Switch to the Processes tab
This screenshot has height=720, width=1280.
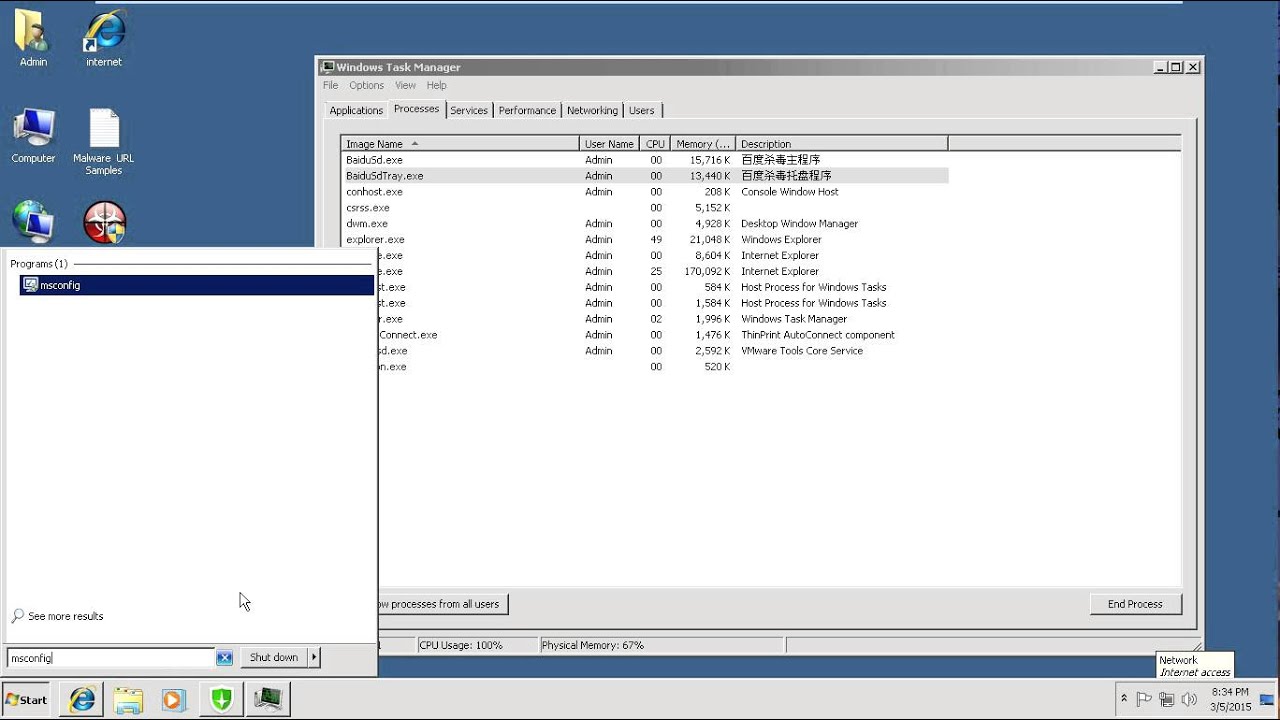[416, 109]
